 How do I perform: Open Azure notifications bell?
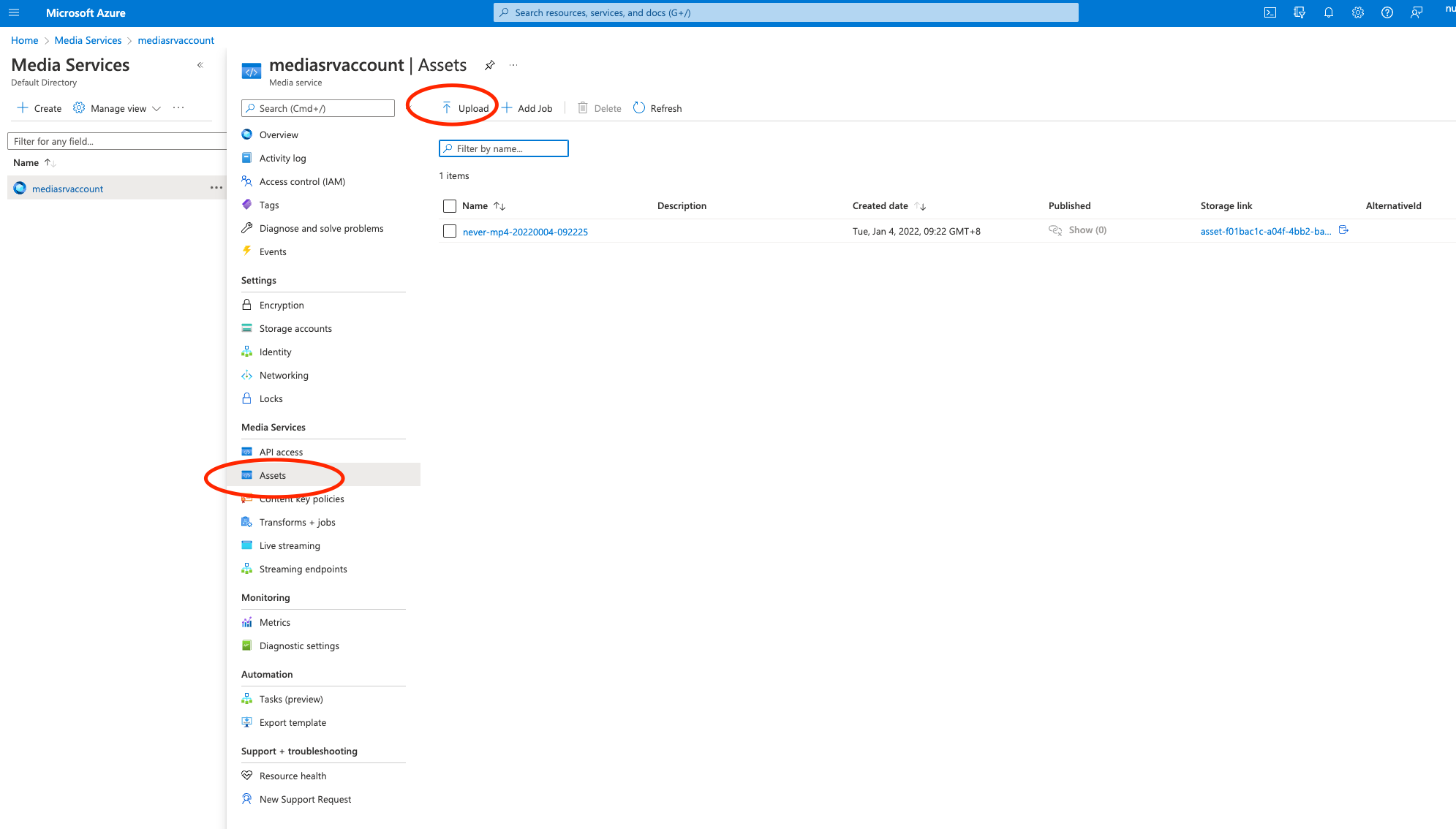pos(1329,12)
